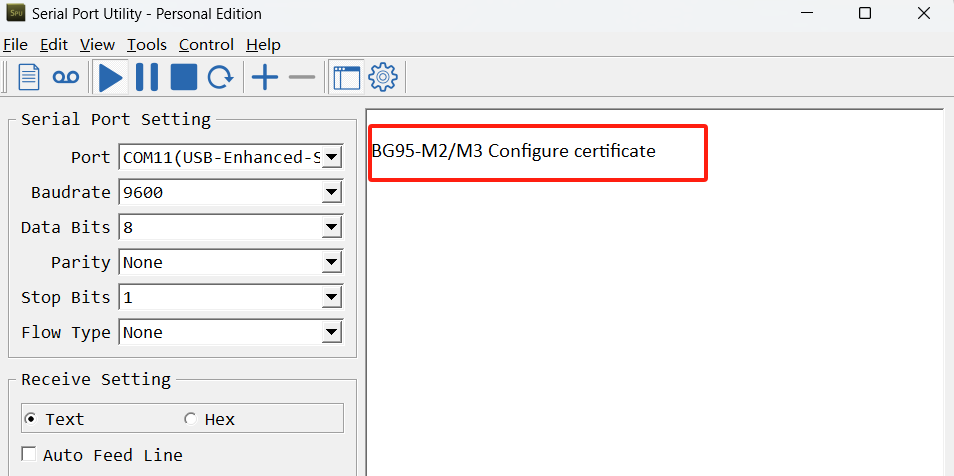
Task: Expand the Baudrate 9600 dropdown
Action: pyautogui.click(x=331, y=192)
